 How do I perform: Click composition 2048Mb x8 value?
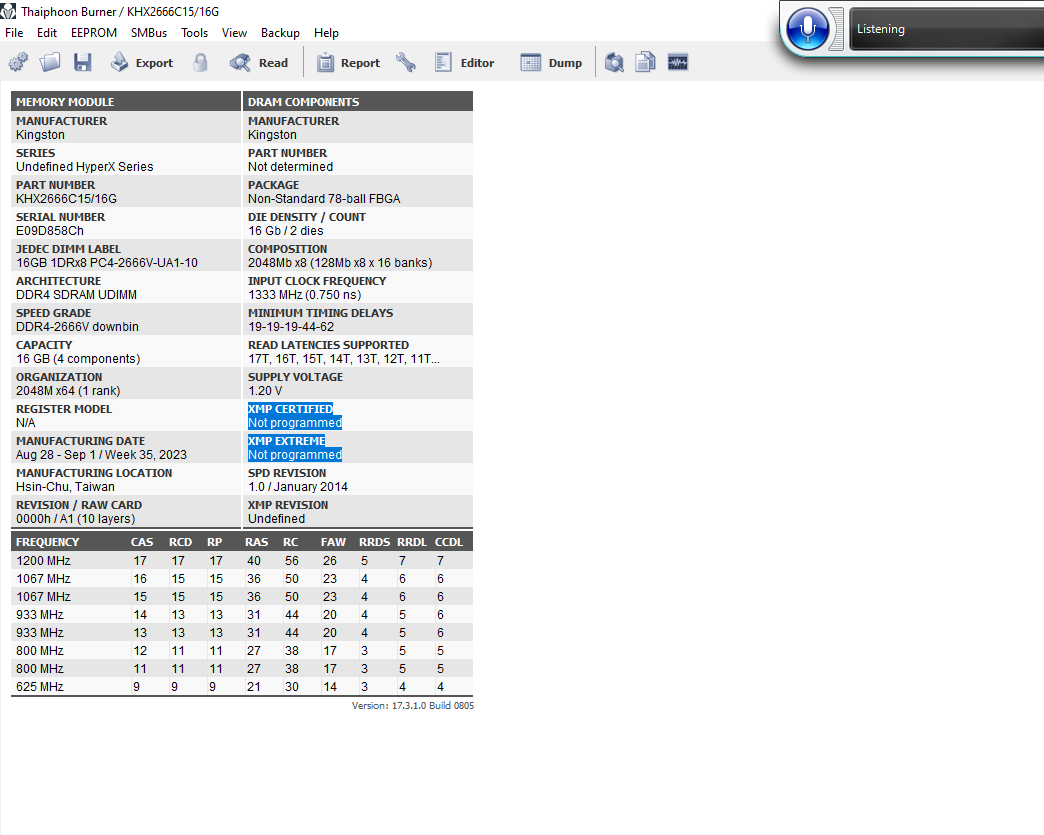[x=340, y=263]
